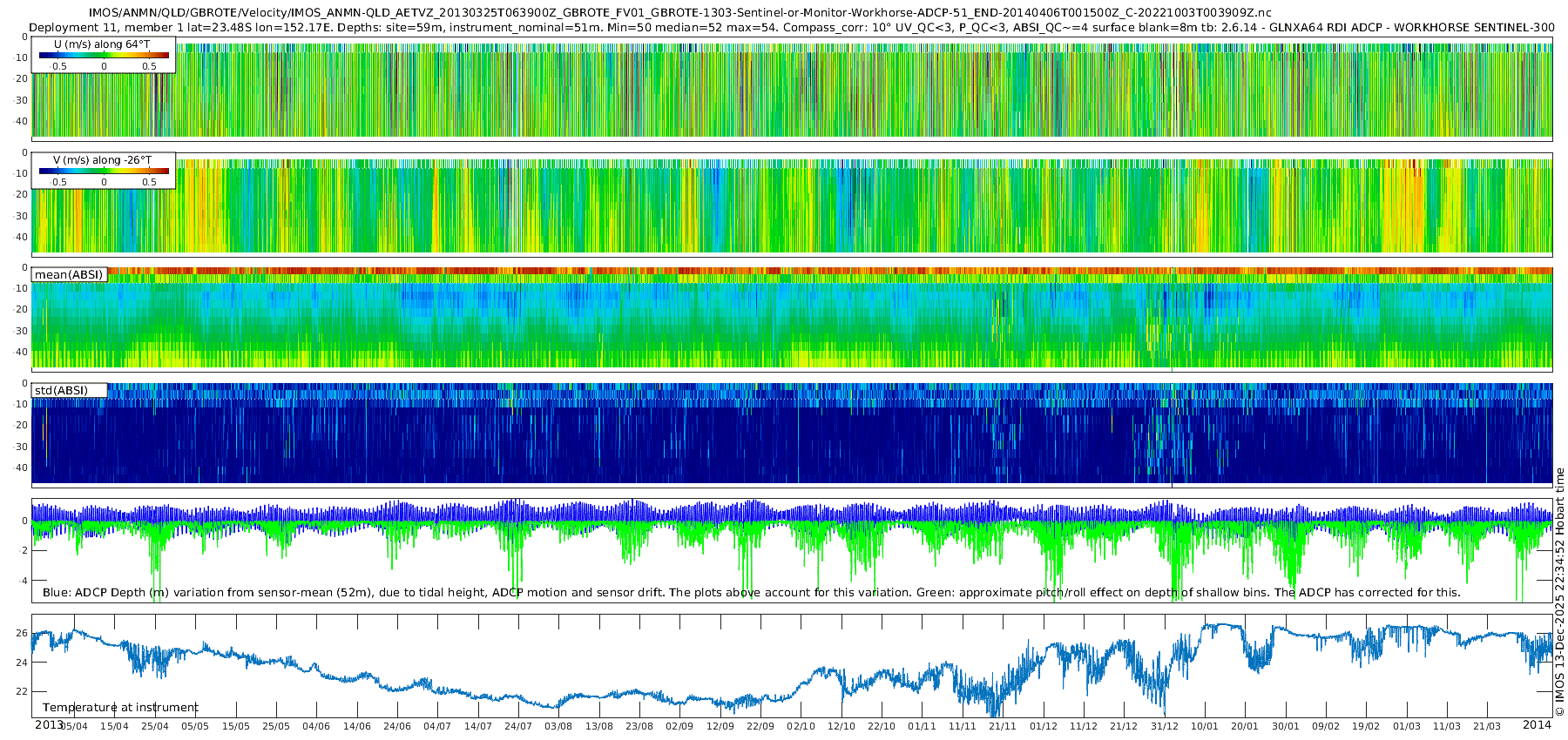Select the mean(ABSI) panel label
This screenshot has width=1568, height=740.
69,275
